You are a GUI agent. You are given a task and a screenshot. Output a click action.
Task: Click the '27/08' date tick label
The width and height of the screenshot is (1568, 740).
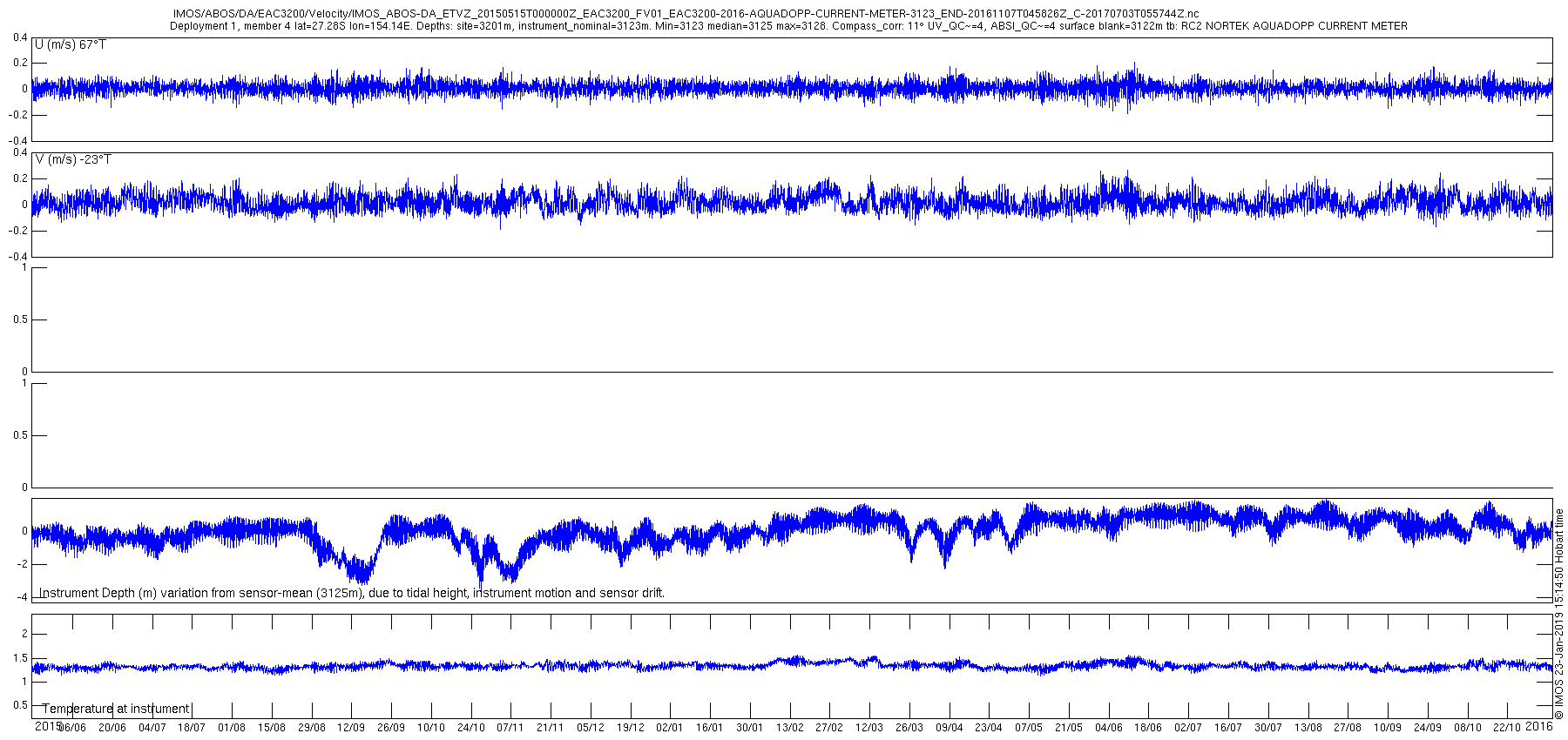click(x=1348, y=728)
